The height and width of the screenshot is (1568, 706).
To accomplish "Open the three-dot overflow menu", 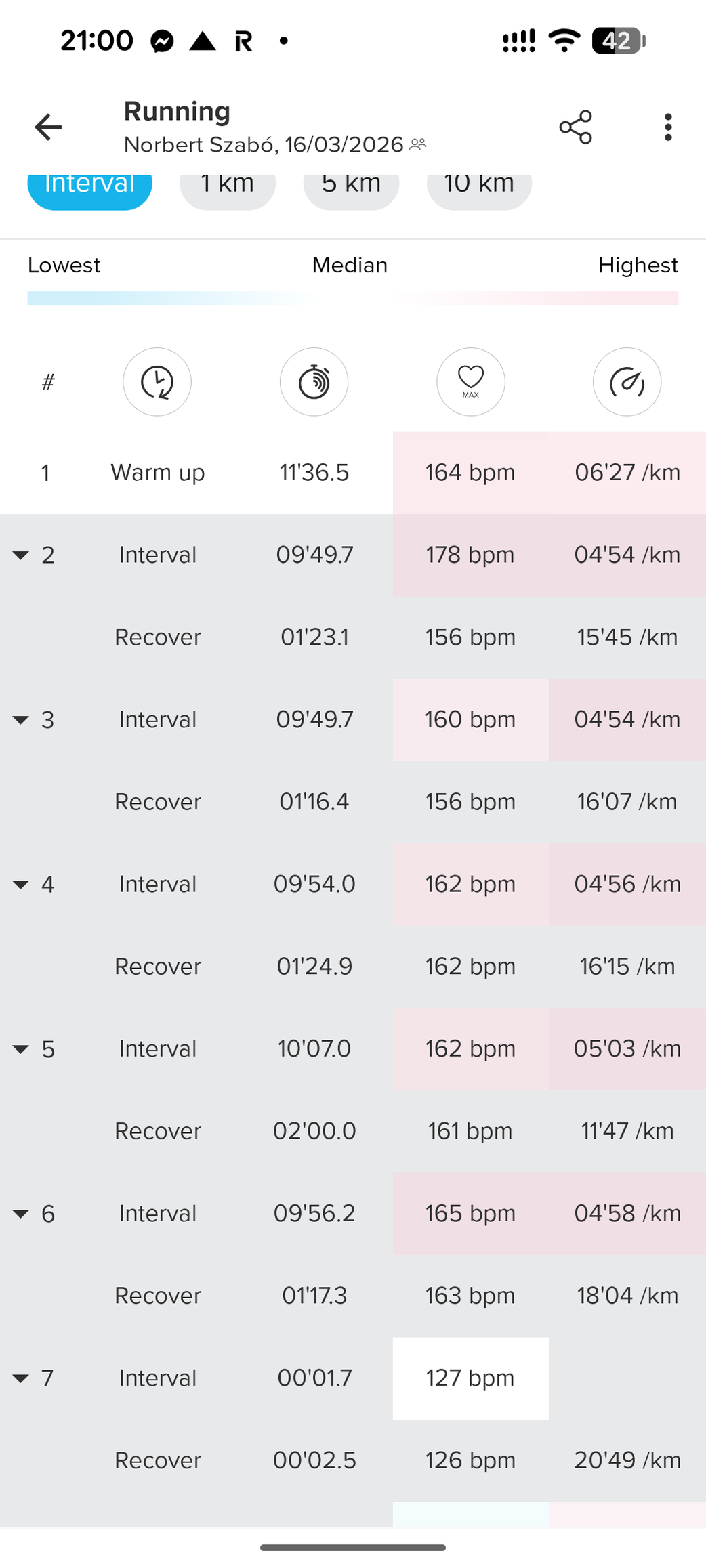I will point(668,127).
